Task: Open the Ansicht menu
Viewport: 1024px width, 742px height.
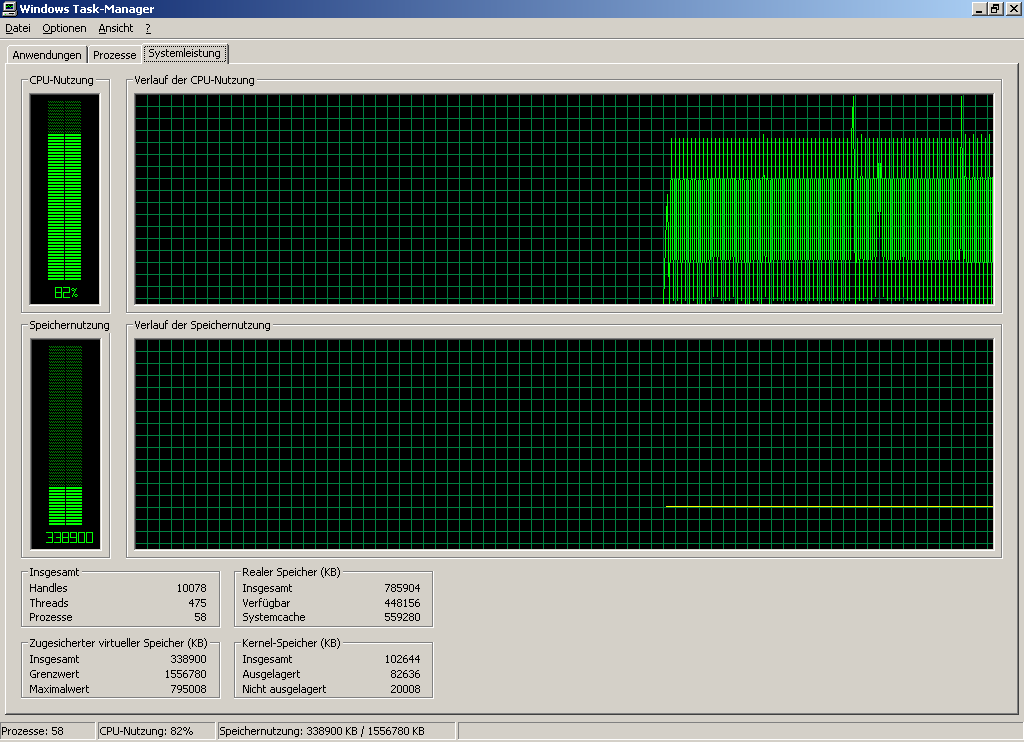Action: click(x=116, y=28)
